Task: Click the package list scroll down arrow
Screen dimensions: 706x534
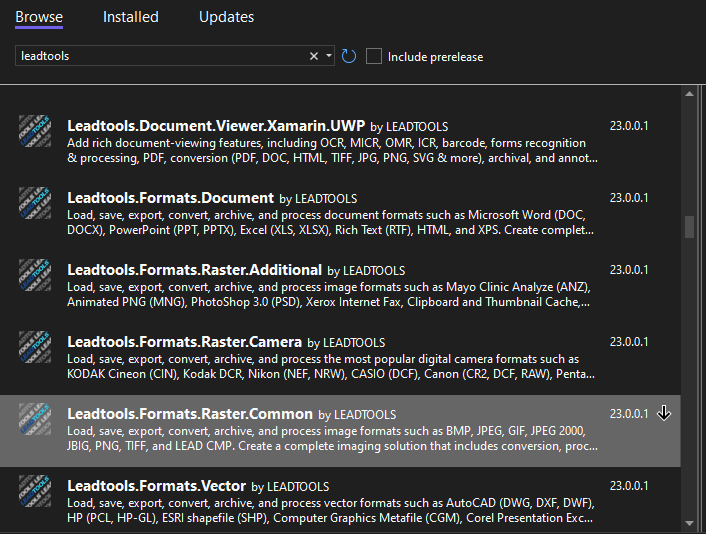Action: tap(689, 523)
